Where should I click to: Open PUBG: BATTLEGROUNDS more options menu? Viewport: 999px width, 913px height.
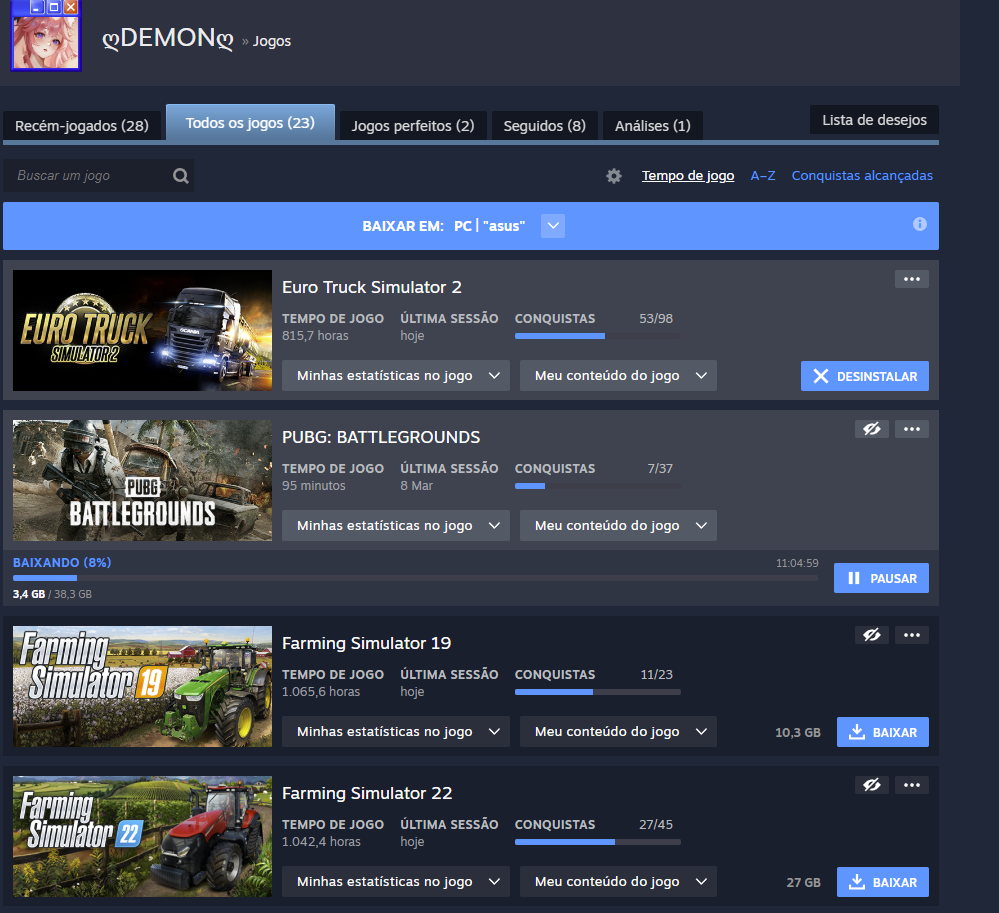912,429
